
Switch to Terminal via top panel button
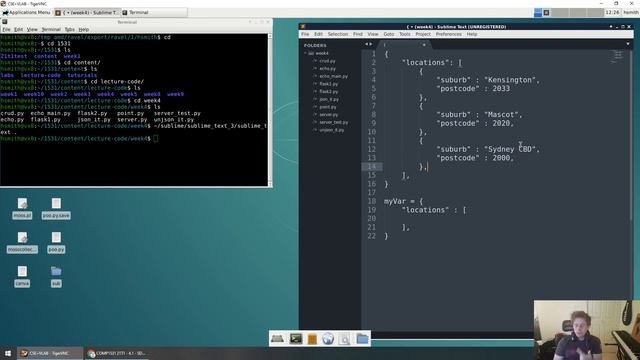point(154,13)
